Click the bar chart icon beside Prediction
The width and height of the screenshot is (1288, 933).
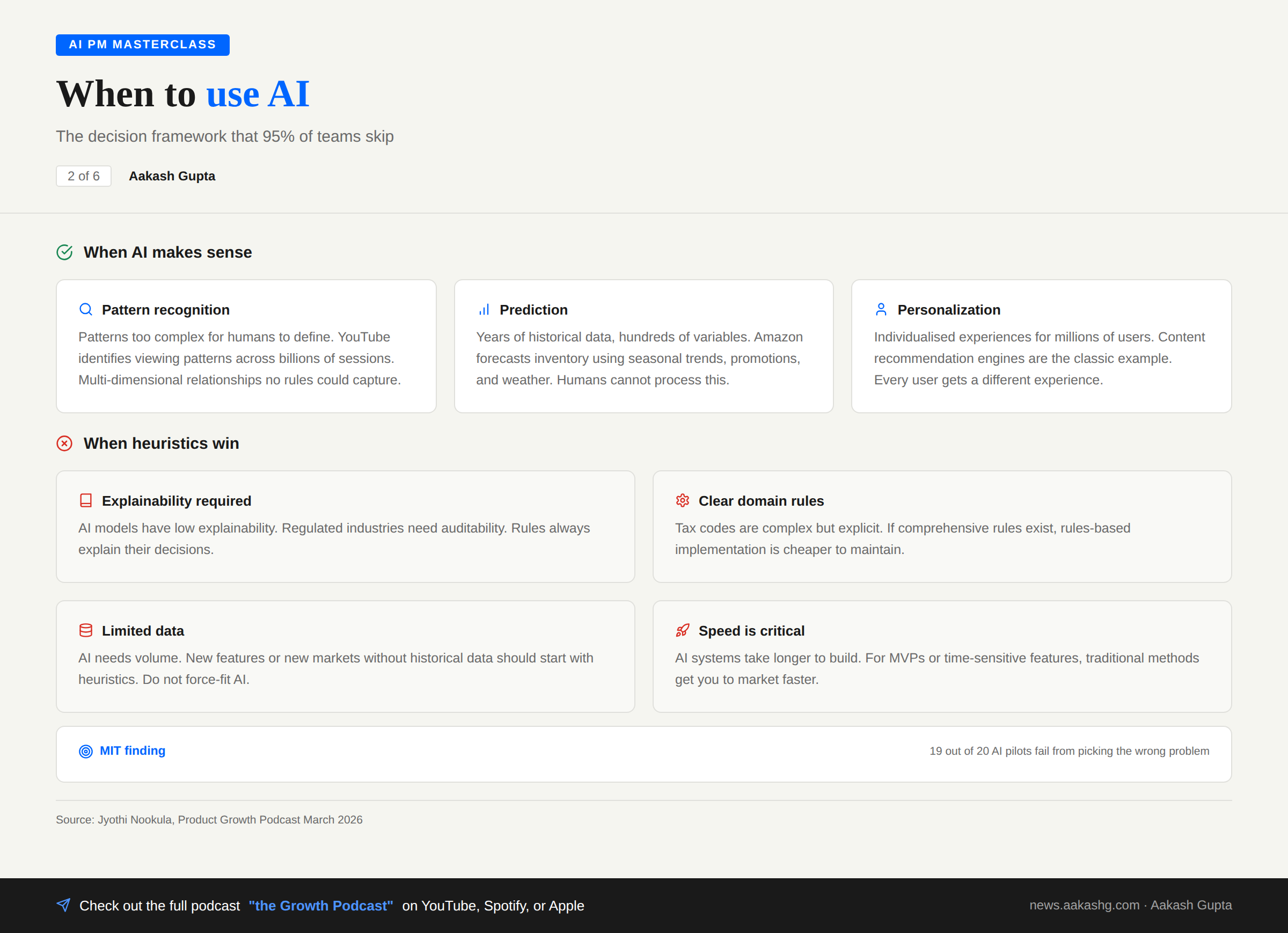pos(484,310)
